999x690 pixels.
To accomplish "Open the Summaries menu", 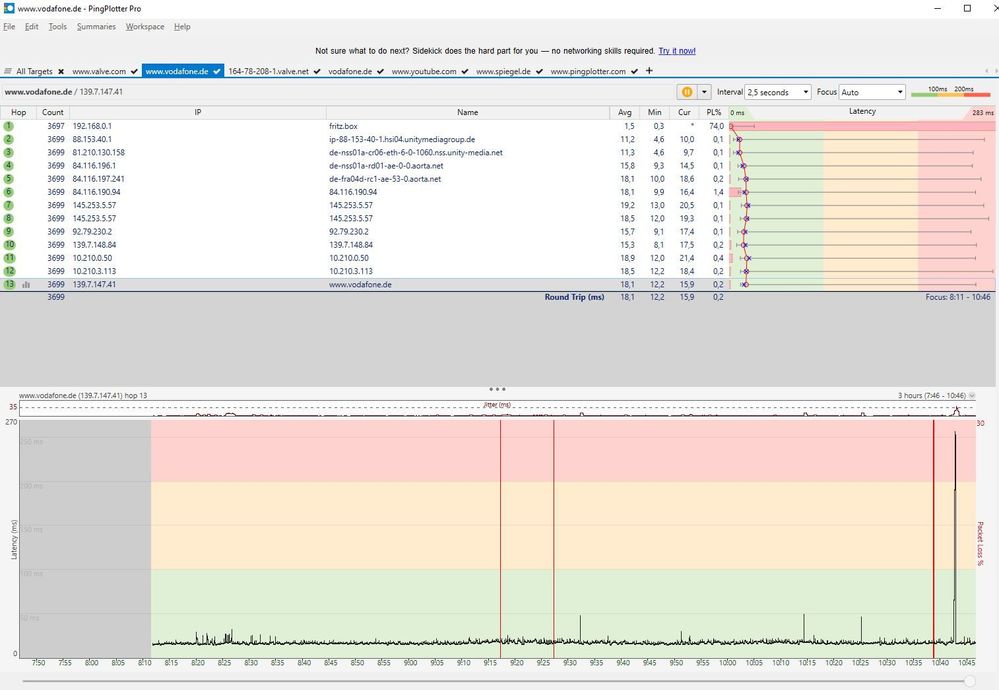I will pos(96,27).
